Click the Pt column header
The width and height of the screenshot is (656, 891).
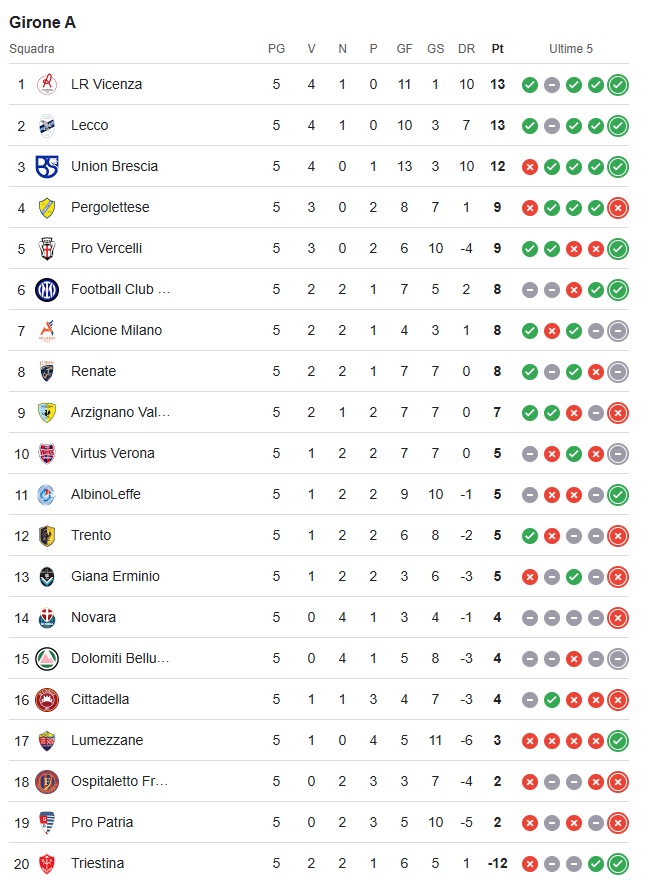497,49
